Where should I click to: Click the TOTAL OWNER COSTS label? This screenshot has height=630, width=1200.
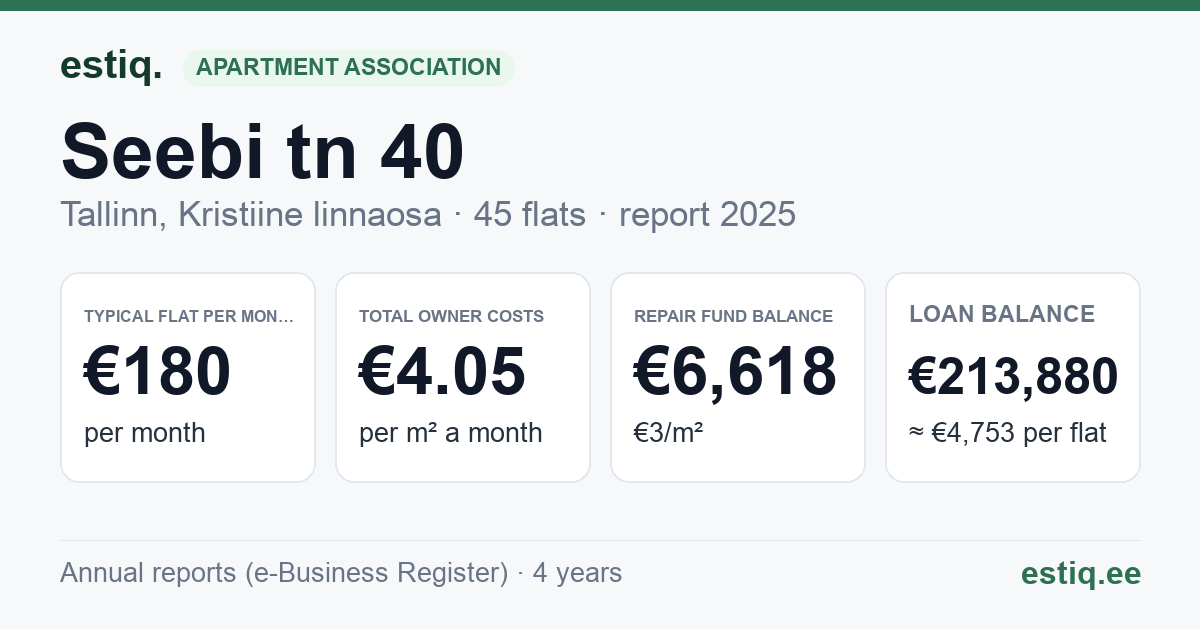tap(452, 316)
